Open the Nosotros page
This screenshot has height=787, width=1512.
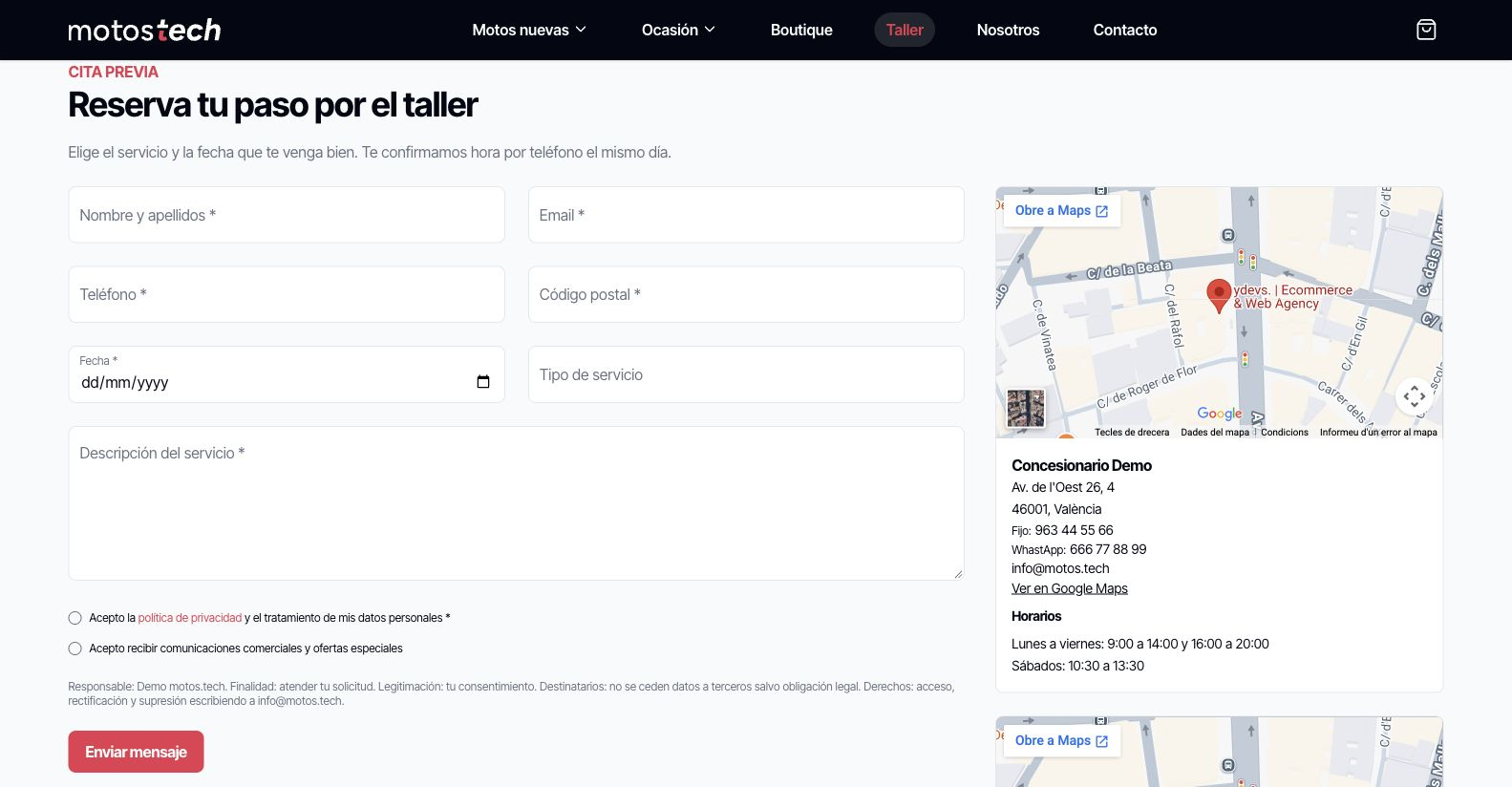[1008, 30]
